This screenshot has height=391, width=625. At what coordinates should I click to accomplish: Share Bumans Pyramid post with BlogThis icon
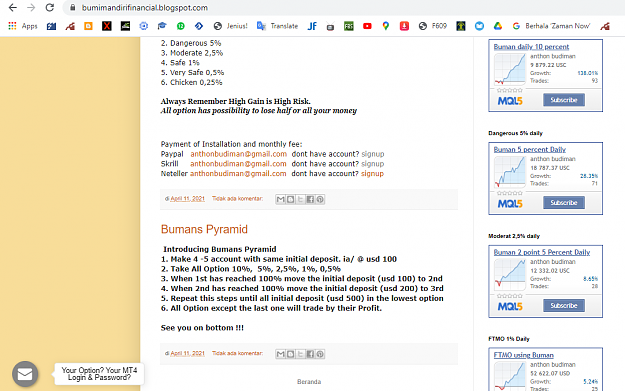[x=291, y=354]
